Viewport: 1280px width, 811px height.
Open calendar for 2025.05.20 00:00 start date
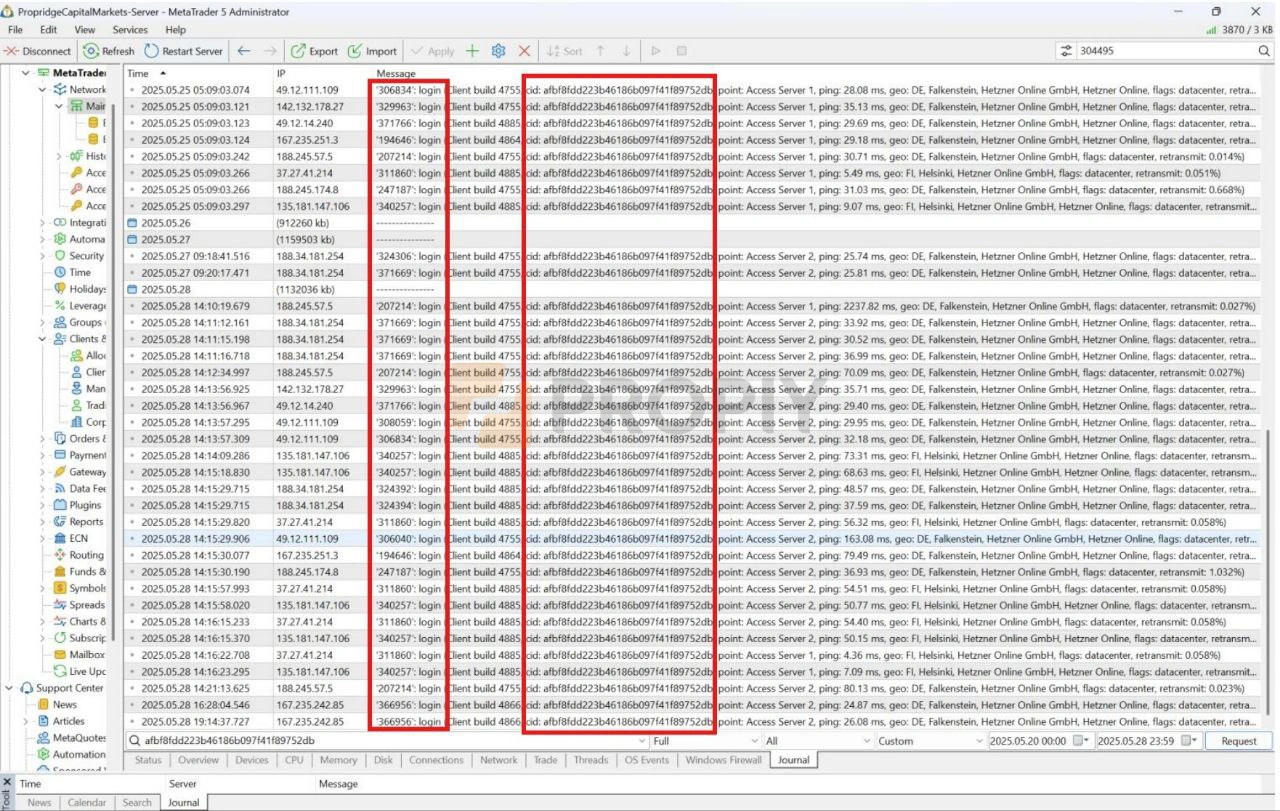[1079, 741]
